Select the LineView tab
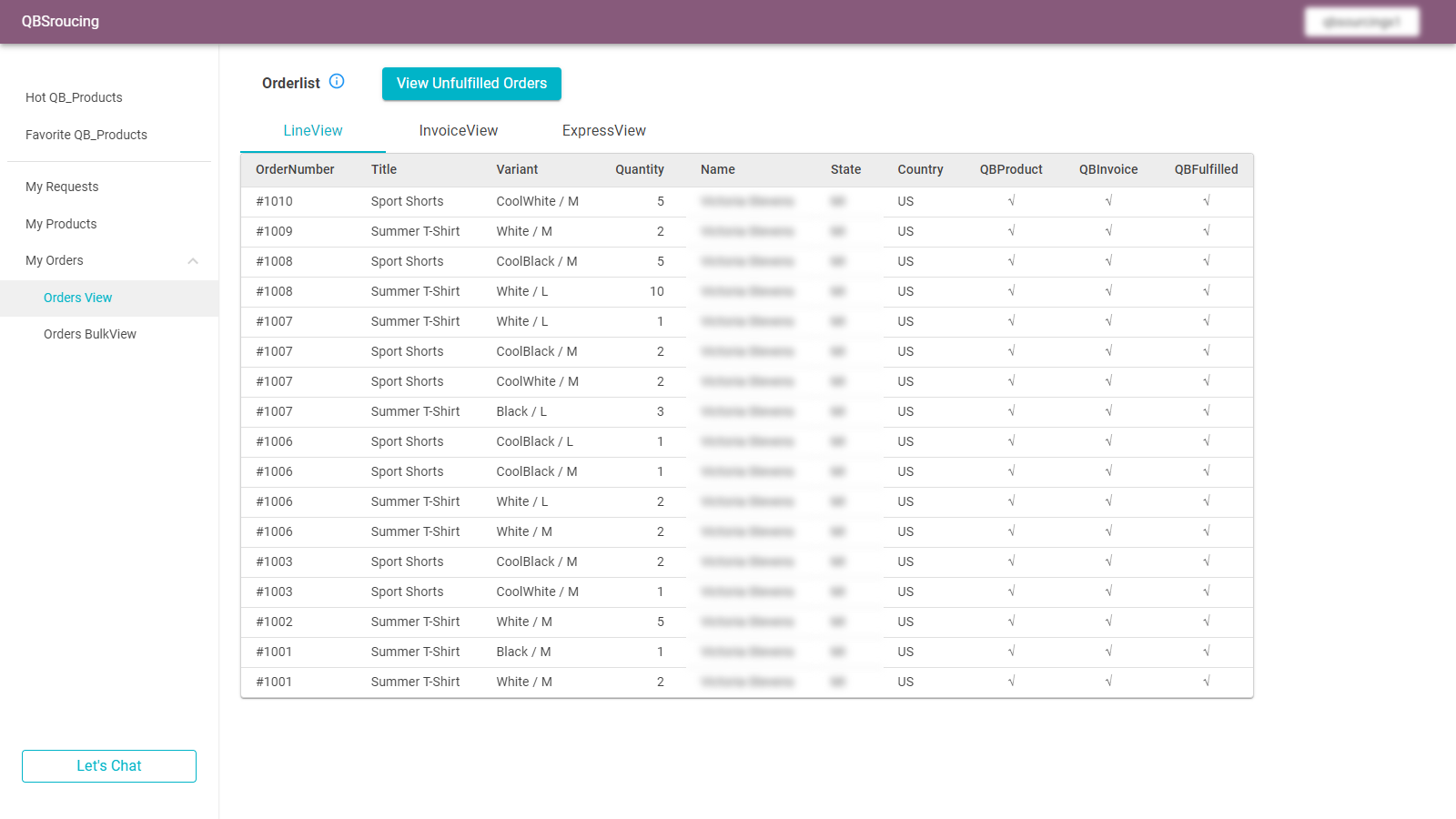Viewport: 1456px width, 819px height. click(x=312, y=131)
